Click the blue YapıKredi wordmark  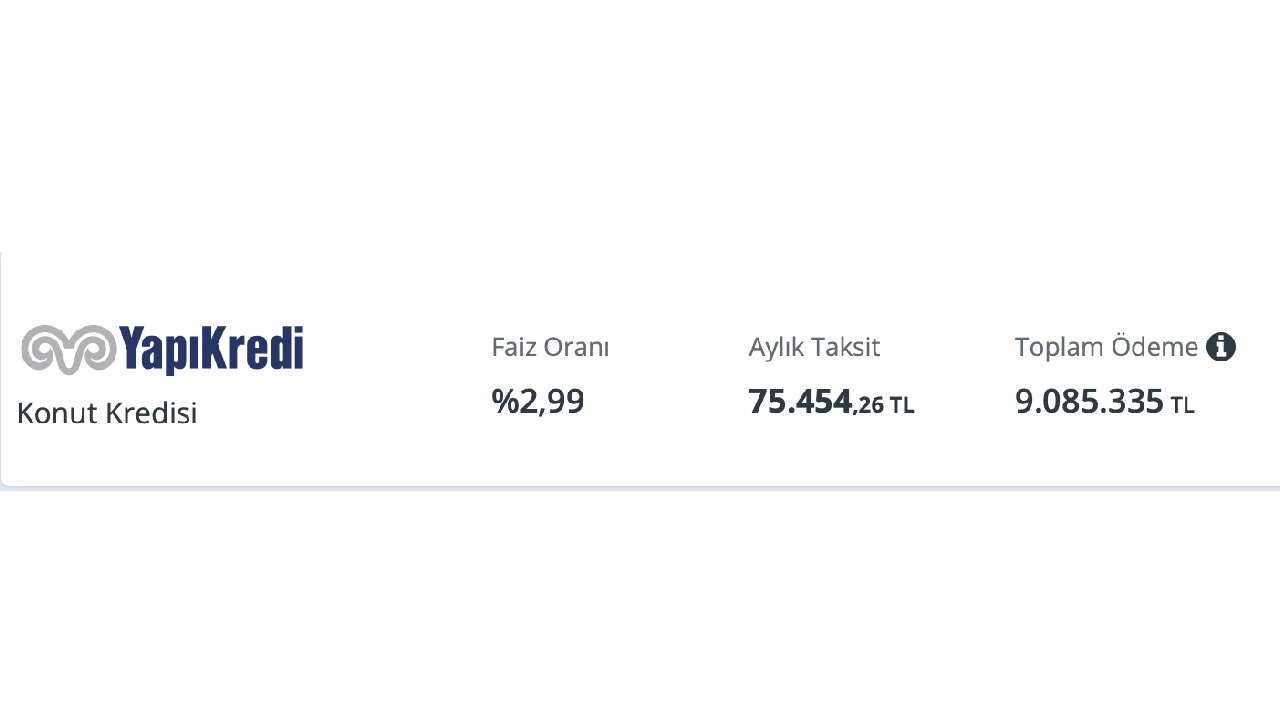click(x=211, y=349)
